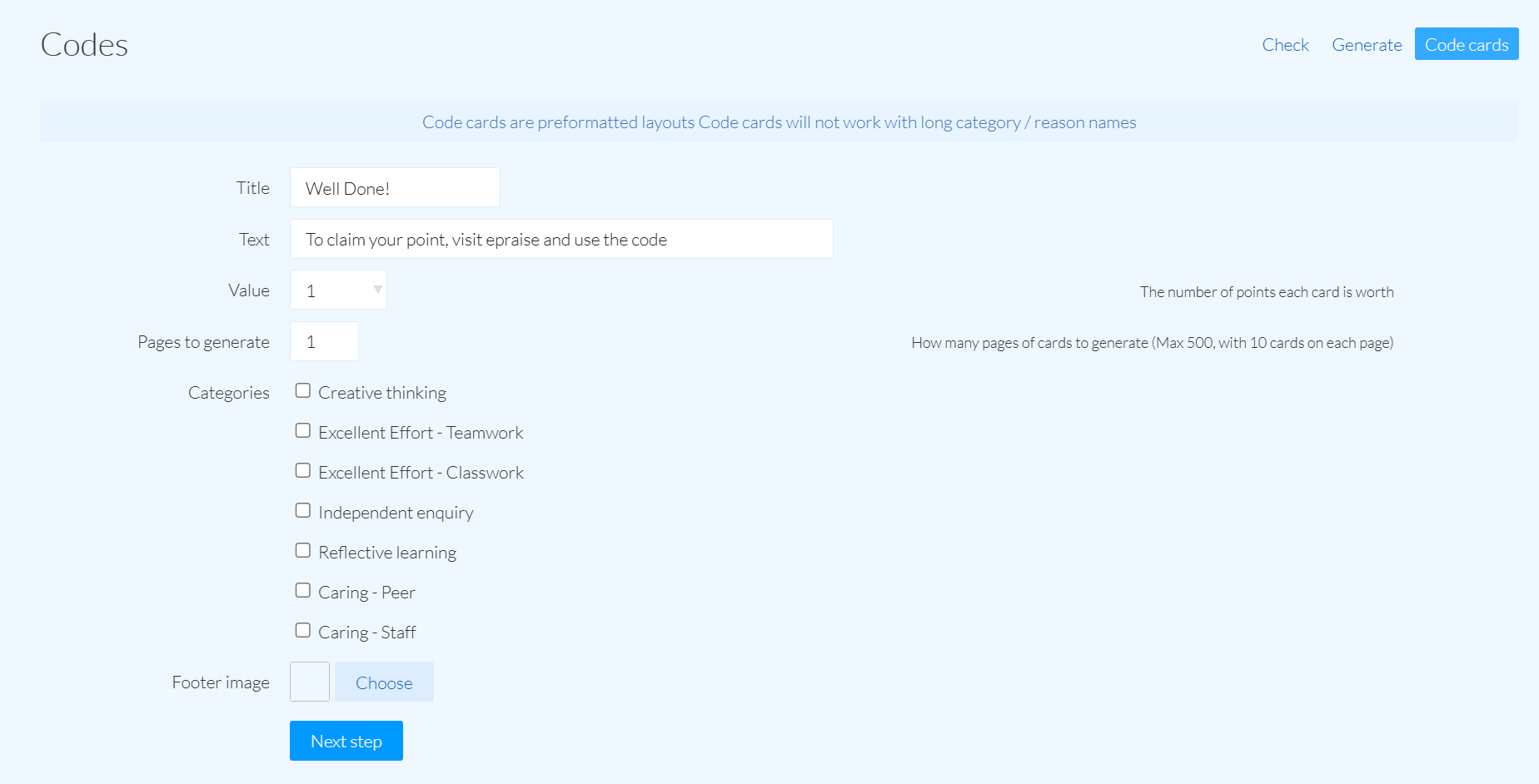The width and height of the screenshot is (1539, 784).
Task: Enable the Excellent Effort - Teamwork category
Action: [x=303, y=431]
